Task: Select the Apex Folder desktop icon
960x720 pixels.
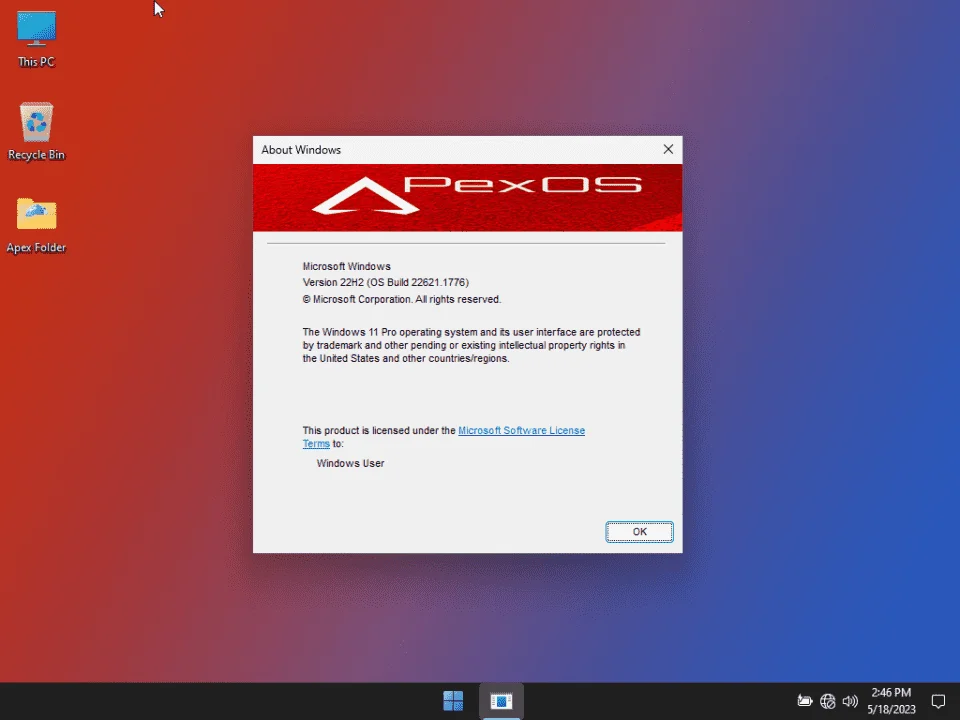Action: (36, 225)
